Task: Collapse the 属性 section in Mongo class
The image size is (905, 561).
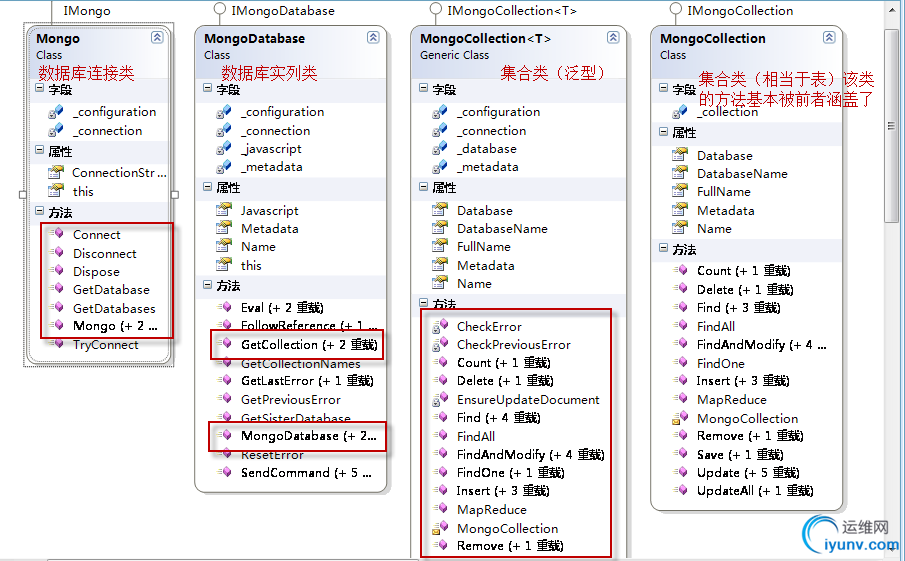Action: pos(40,149)
